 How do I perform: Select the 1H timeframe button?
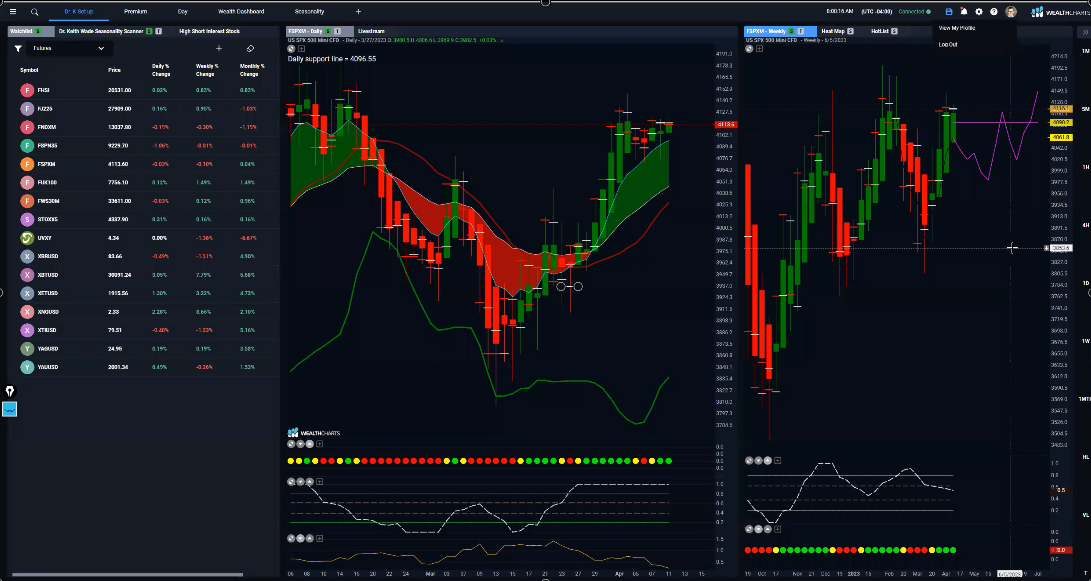click(1085, 168)
